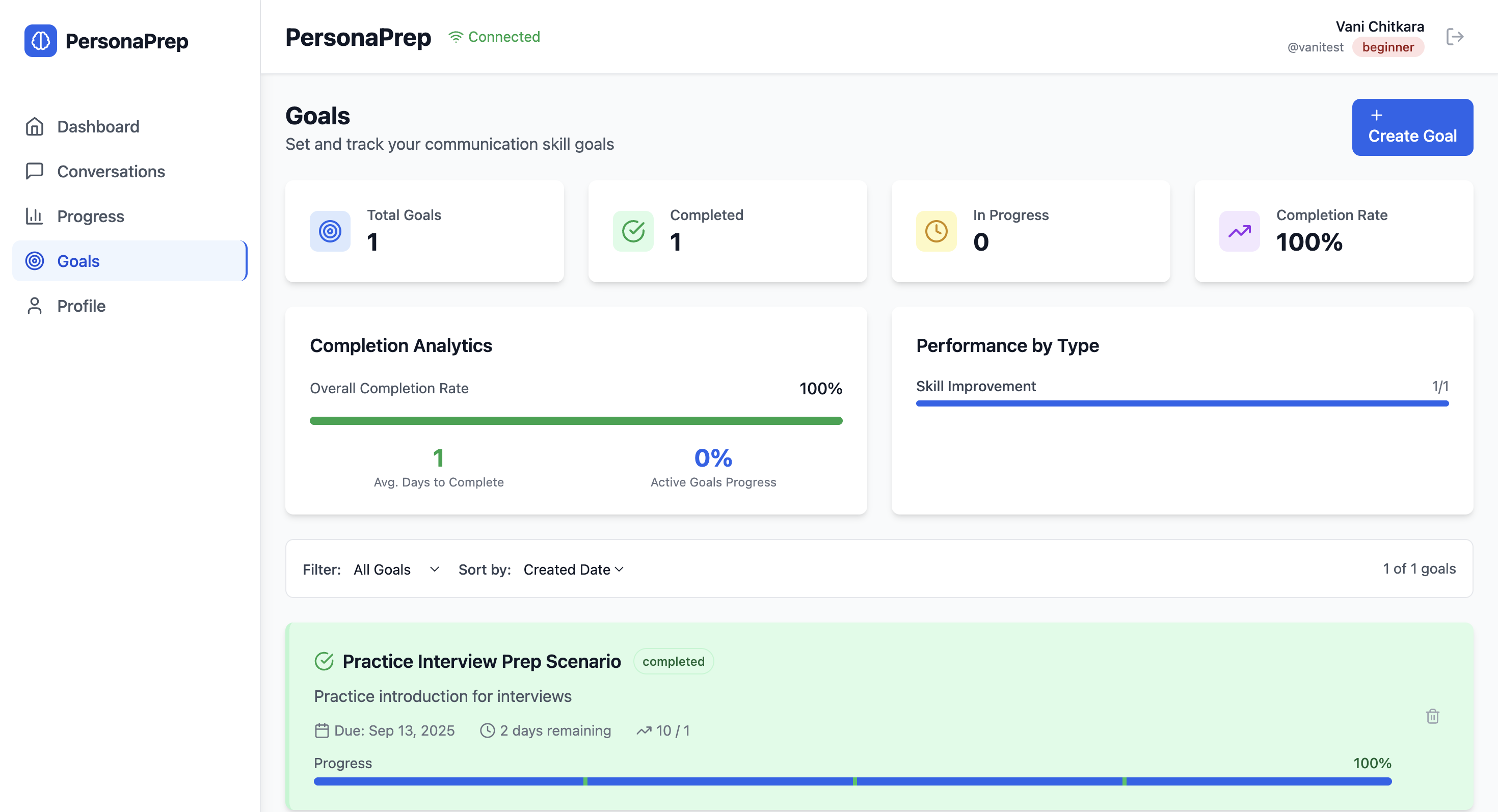
Task: Click the Total Goals target icon
Action: 330,231
